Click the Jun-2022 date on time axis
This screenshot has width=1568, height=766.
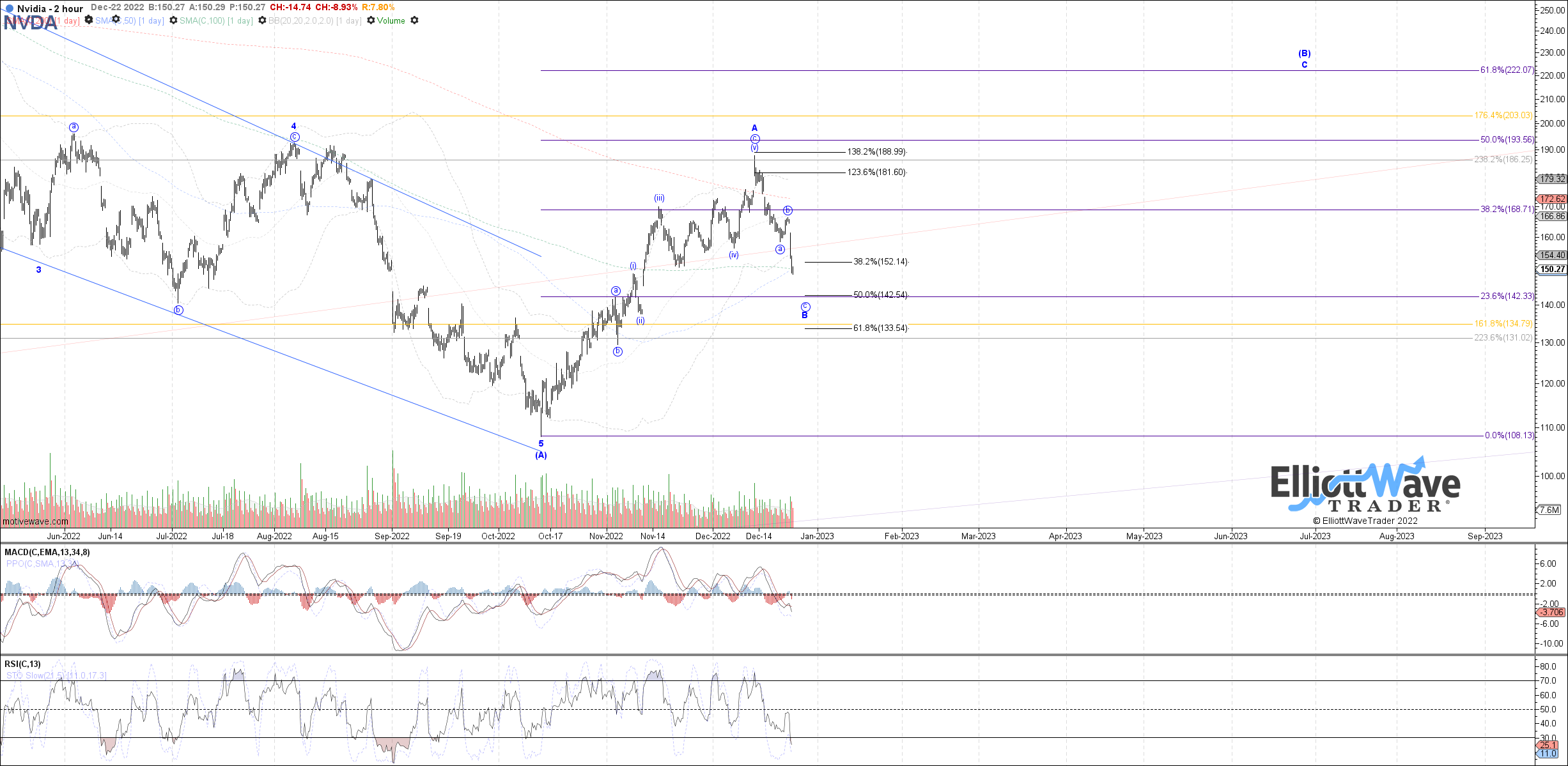click(x=64, y=536)
